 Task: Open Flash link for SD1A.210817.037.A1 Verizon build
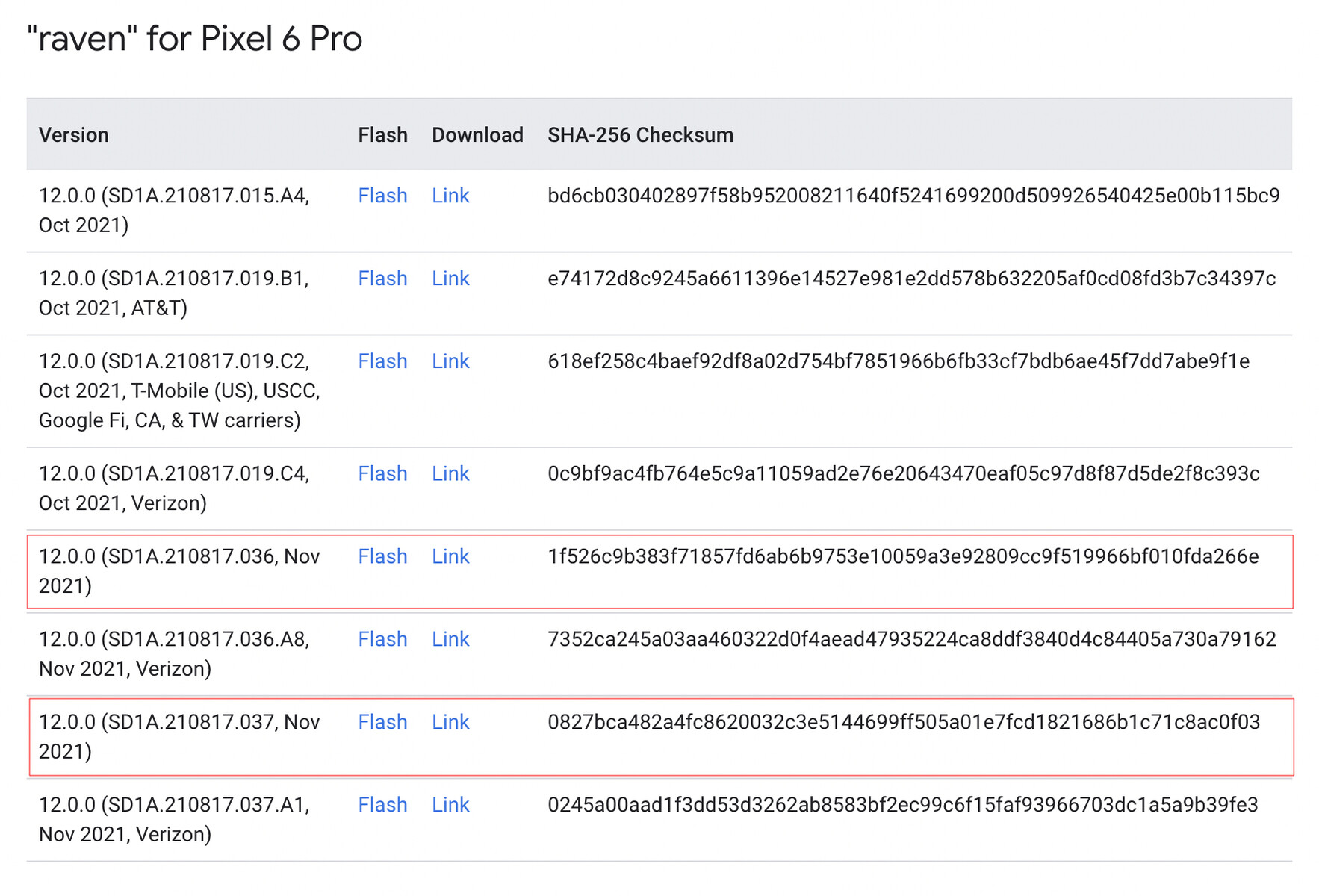pyautogui.click(x=382, y=806)
